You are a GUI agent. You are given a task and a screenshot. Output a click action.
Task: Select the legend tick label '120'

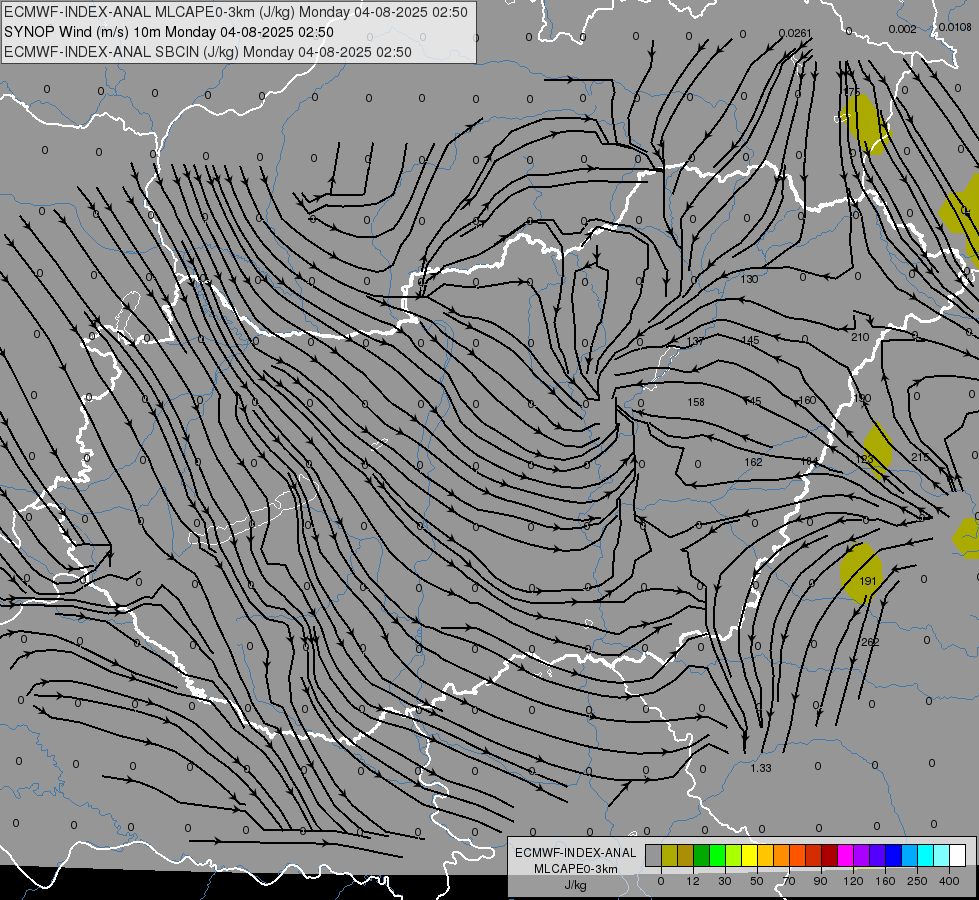(x=853, y=881)
